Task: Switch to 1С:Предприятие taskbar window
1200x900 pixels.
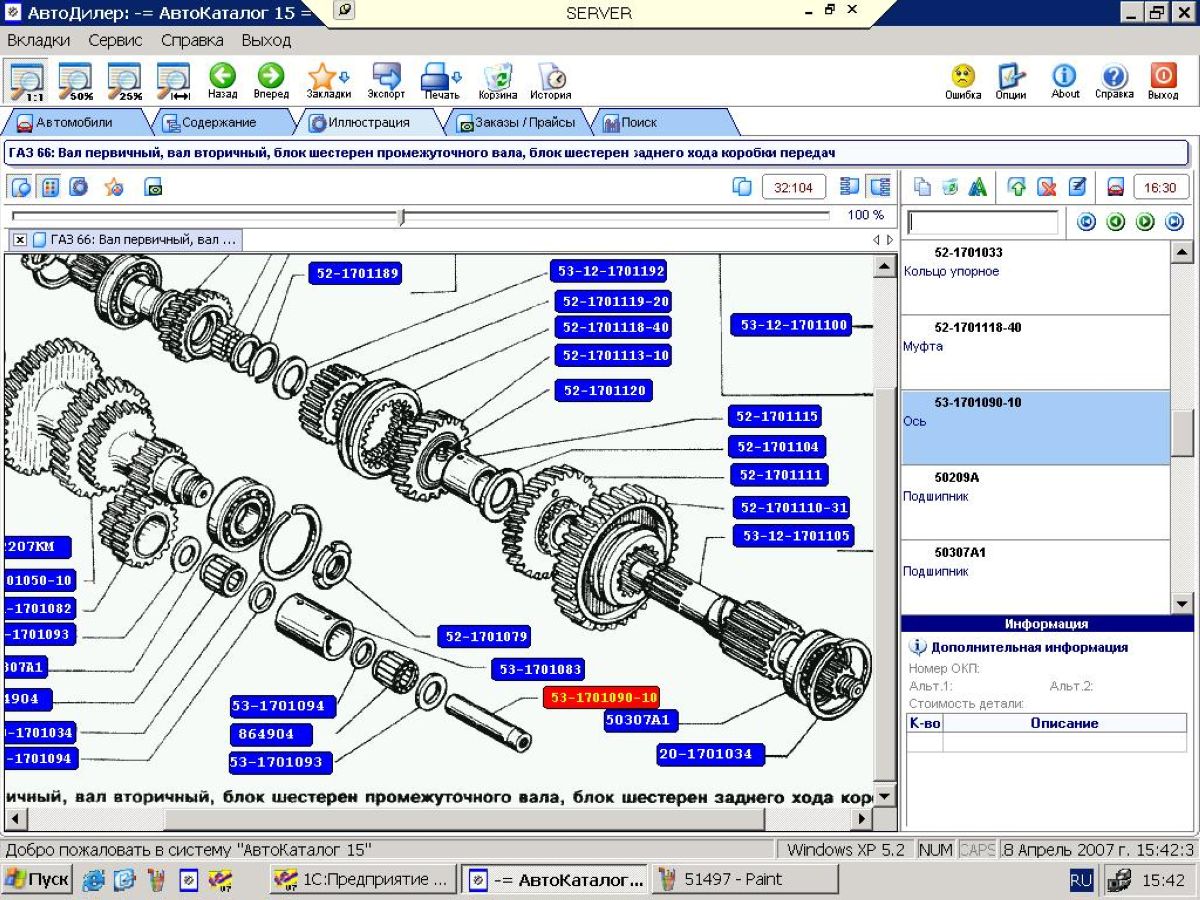Action: 364,880
